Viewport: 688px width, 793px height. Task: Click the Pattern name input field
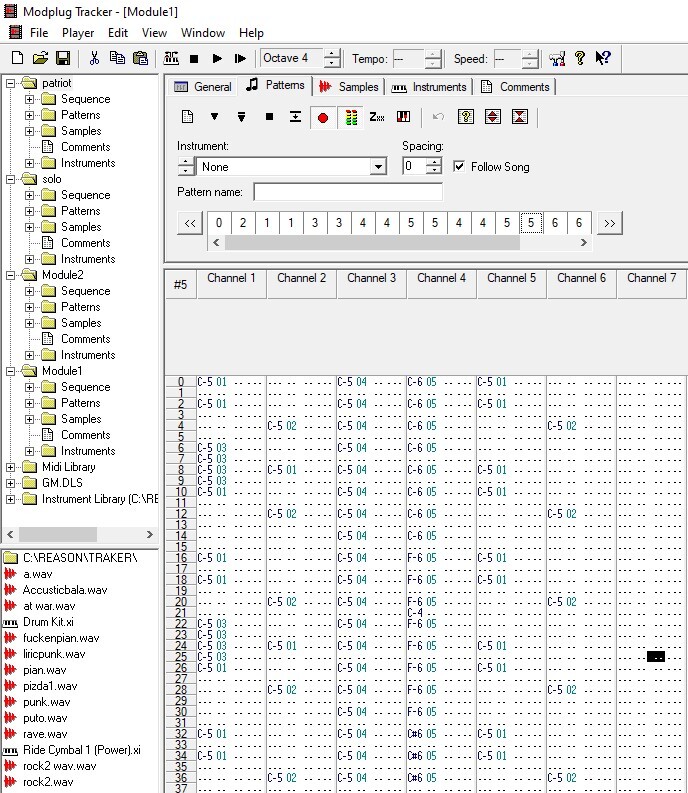tap(348, 192)
